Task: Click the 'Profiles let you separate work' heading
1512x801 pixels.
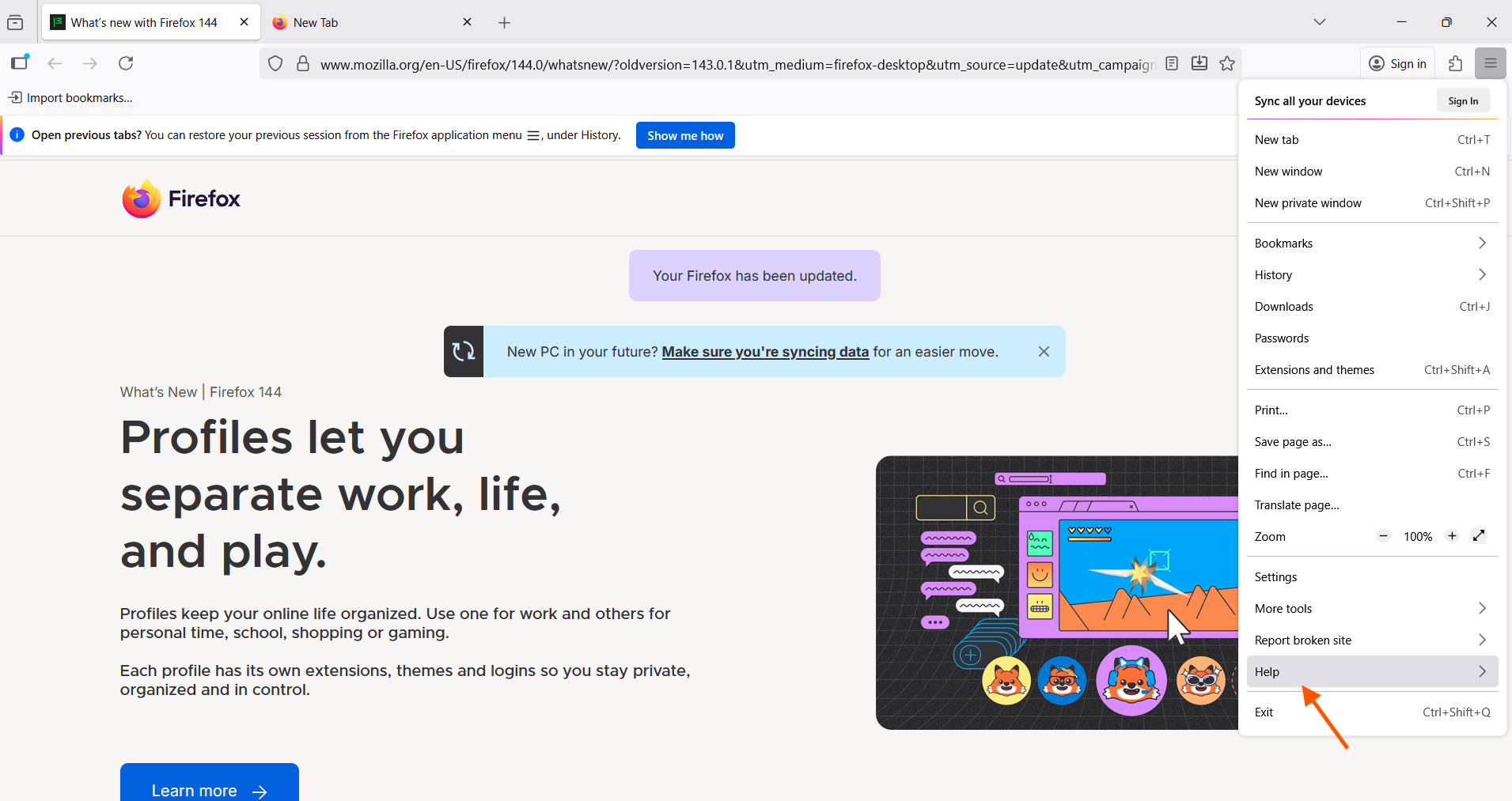Action: coord(341,494)
